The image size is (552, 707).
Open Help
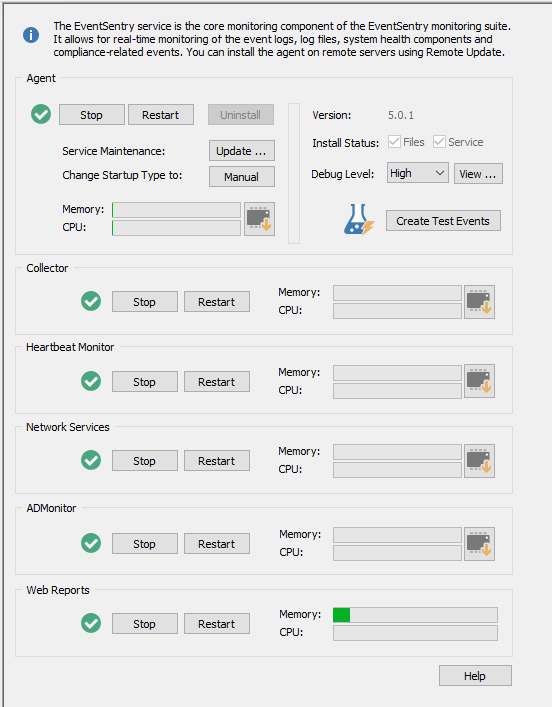click(x=475, y=676)
